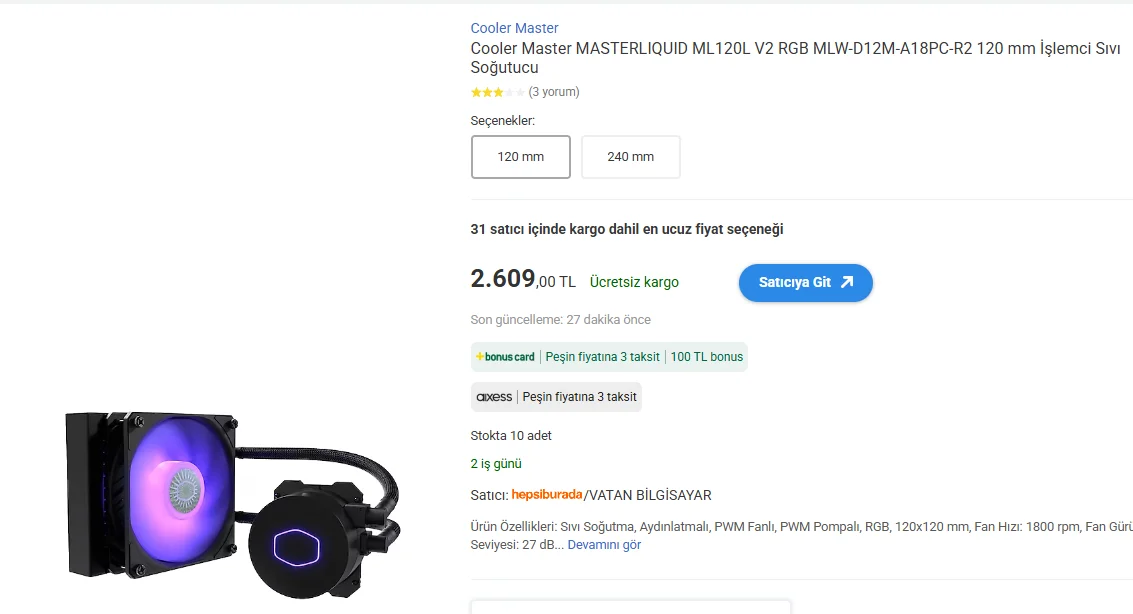Click the 2 iş günü delivery text
The width and height of the screenshot is (1133, 614).
(x=496, y=464)
